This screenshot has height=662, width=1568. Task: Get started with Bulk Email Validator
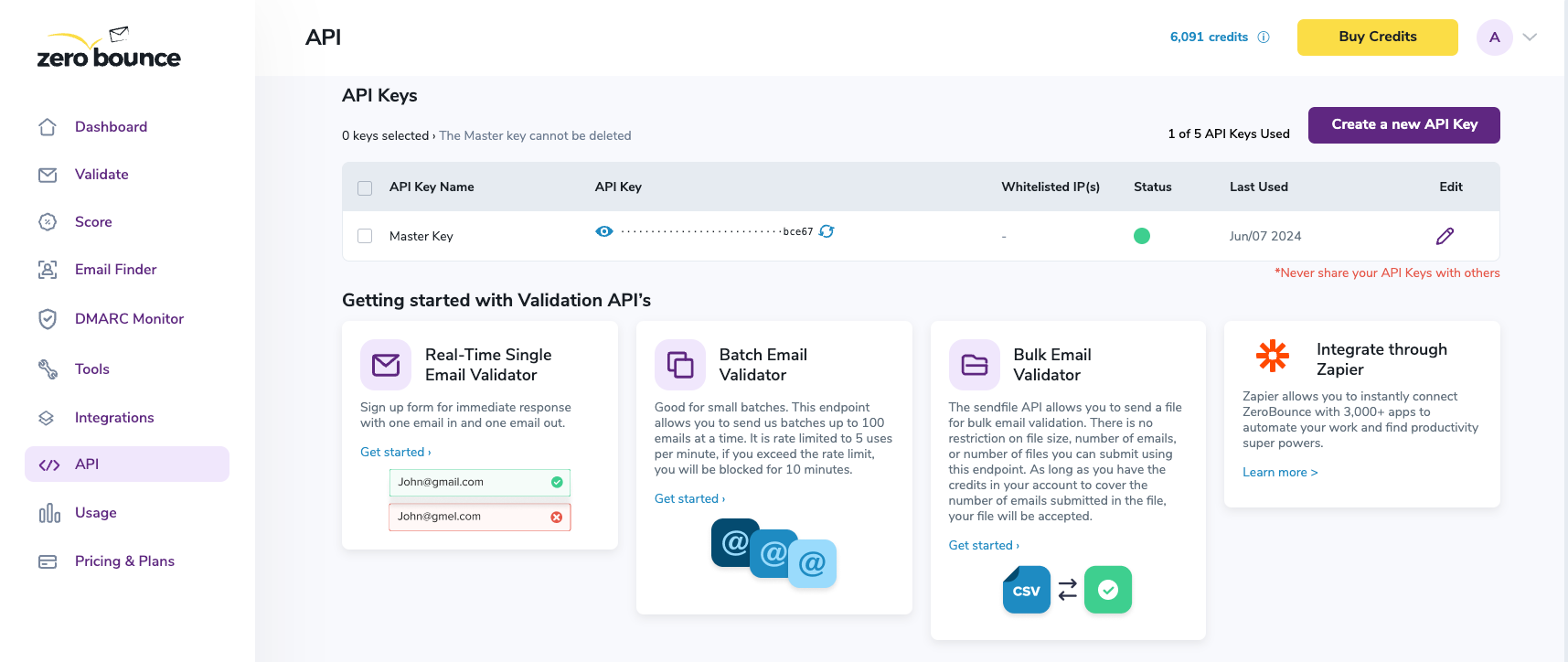point(985,546)
